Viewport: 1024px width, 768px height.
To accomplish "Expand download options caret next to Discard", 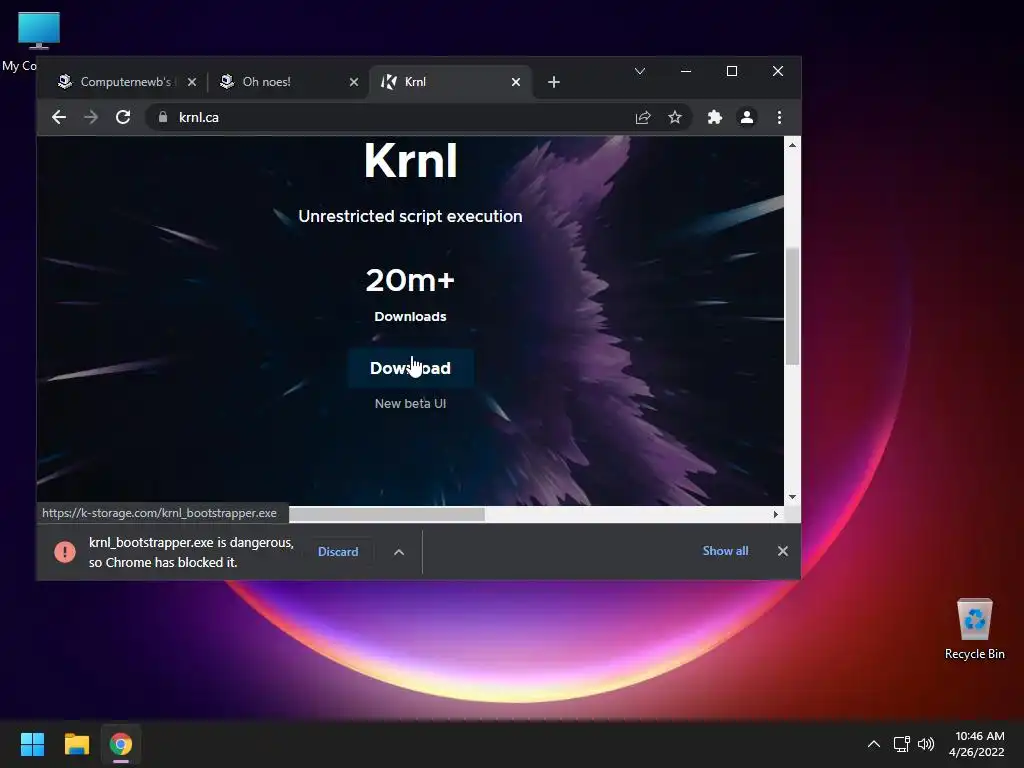I will click(398, 552).
